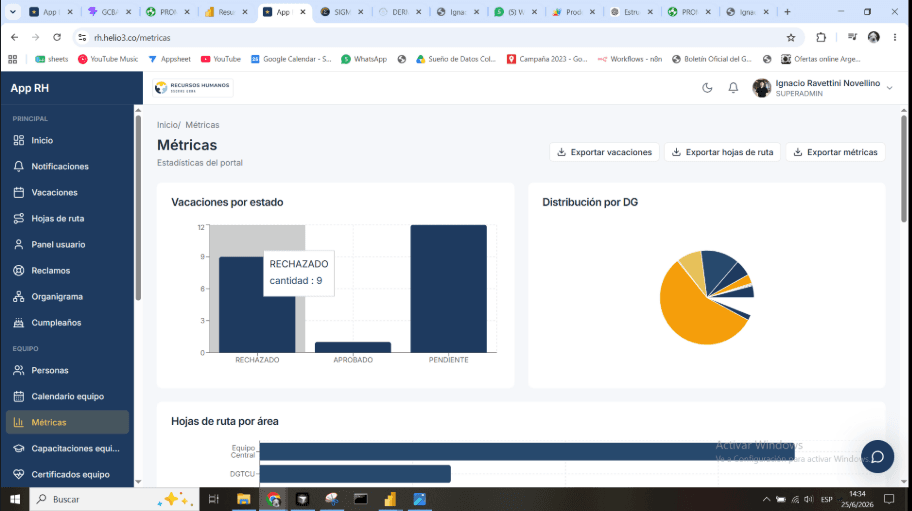Open Windows notification center
912x511 pixels.
point(889,499)
